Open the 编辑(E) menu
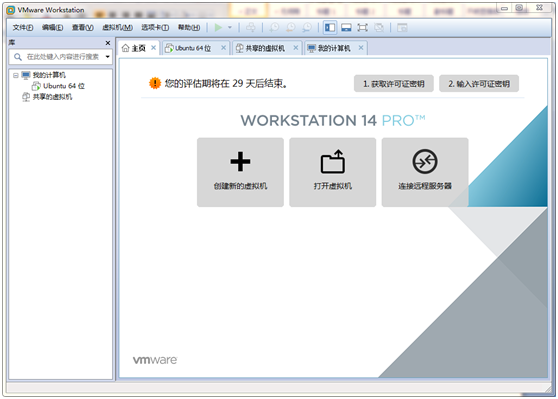The height and width of the screenshot is (399, 558). [52, 28]
